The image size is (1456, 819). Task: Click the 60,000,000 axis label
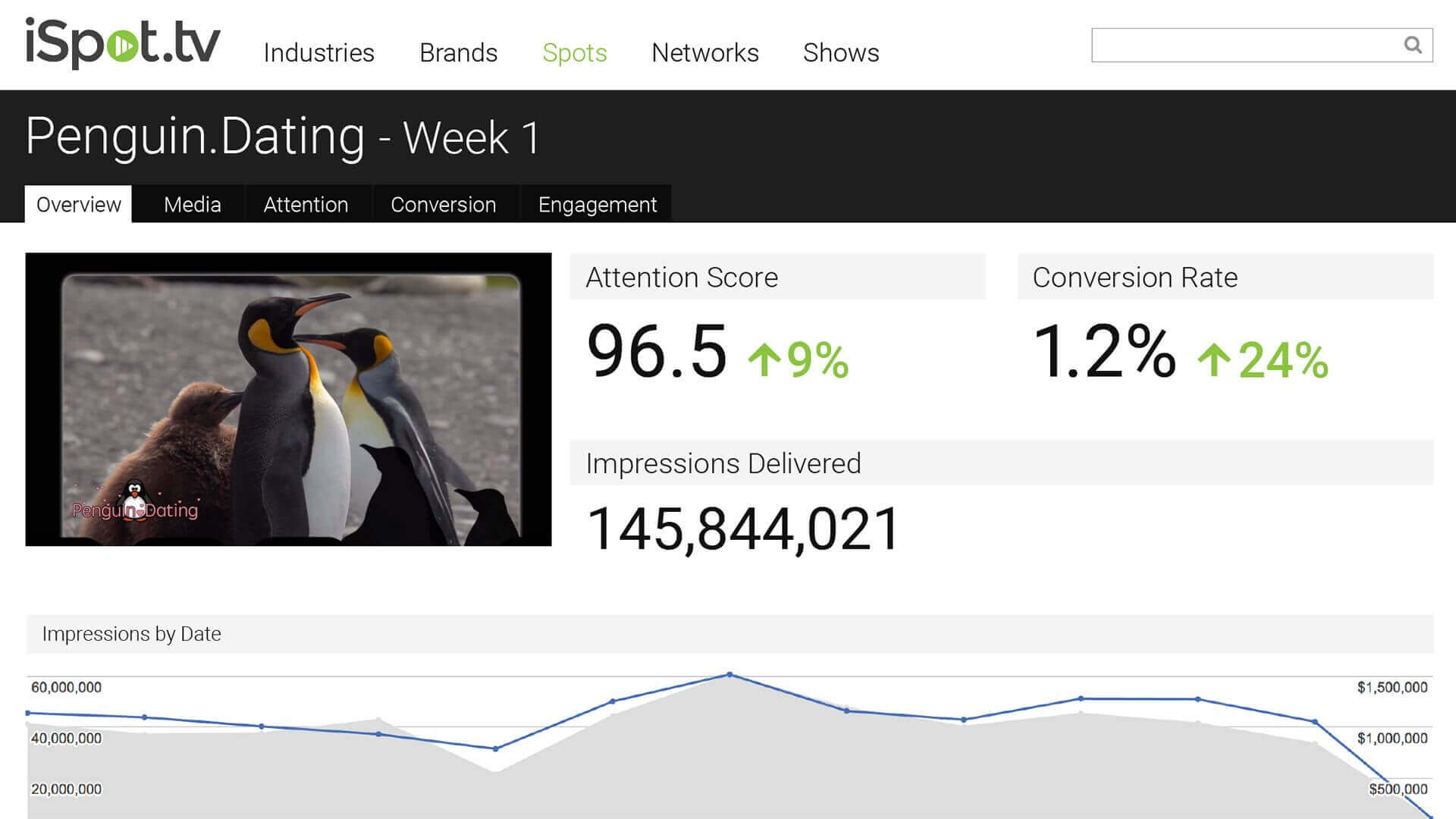click(66, 687)
